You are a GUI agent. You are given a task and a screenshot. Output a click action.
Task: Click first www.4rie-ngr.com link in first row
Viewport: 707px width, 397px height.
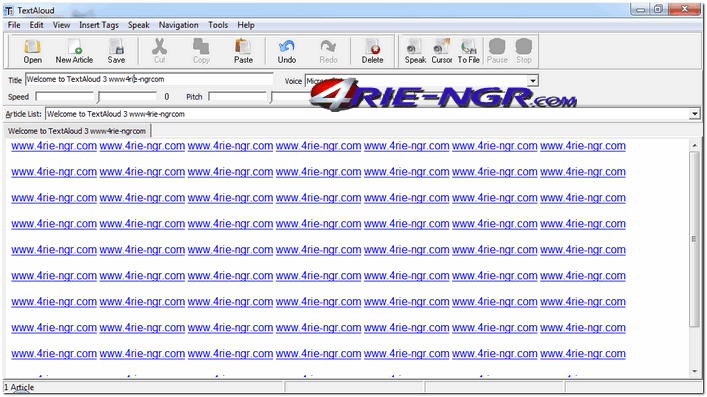coord(54,146)
